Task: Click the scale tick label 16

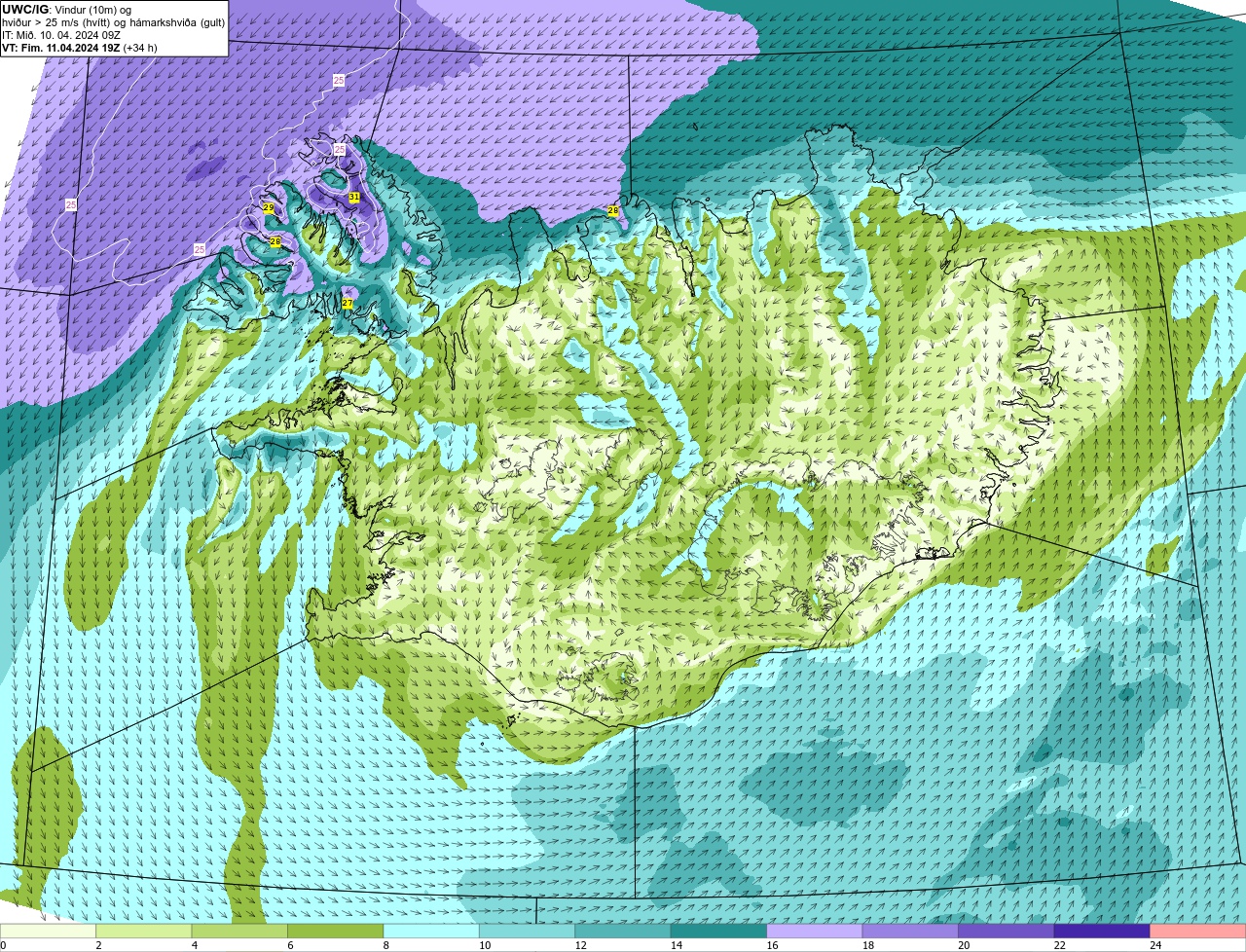Action: point(772,945)
